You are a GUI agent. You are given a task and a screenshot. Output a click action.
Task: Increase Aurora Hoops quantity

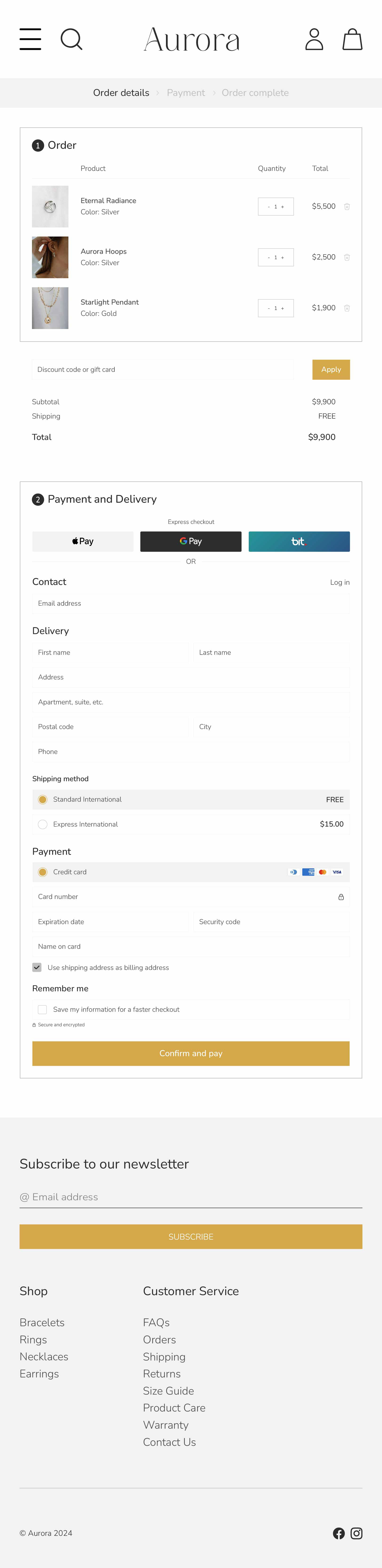[283, 258]
